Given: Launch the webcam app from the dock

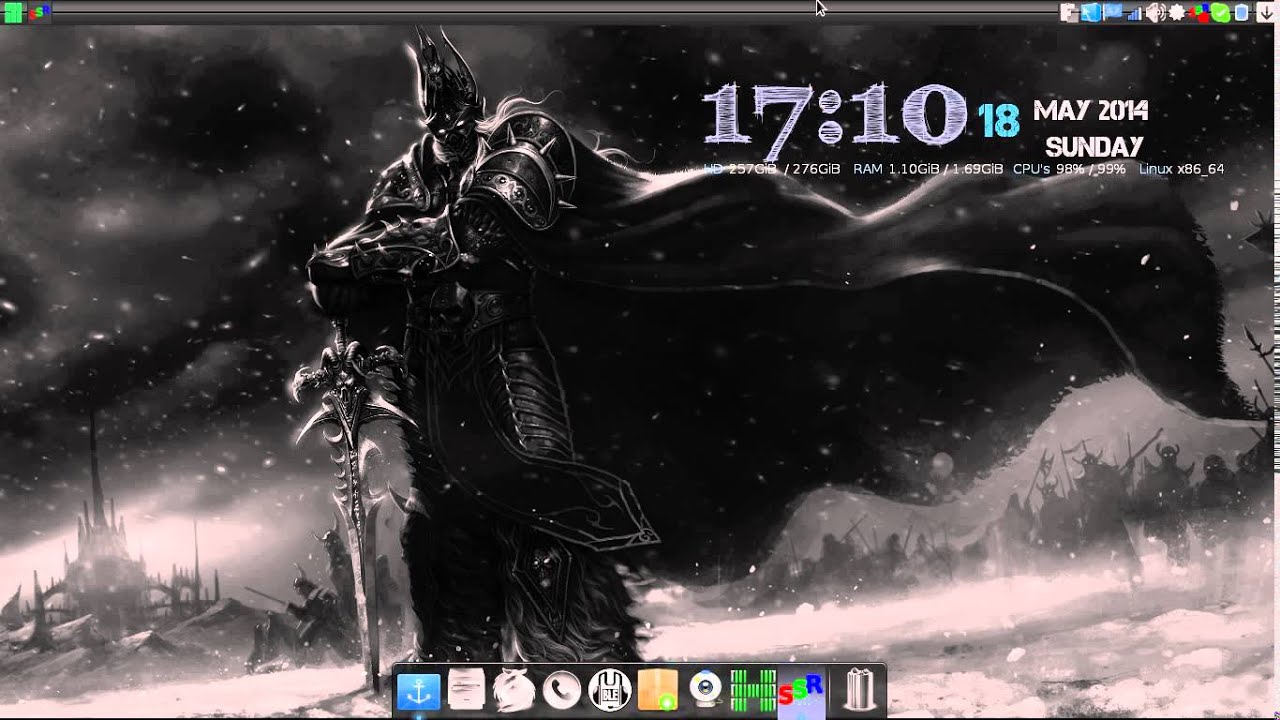Looking at the screenshot, I should click(x=706, y=690).
